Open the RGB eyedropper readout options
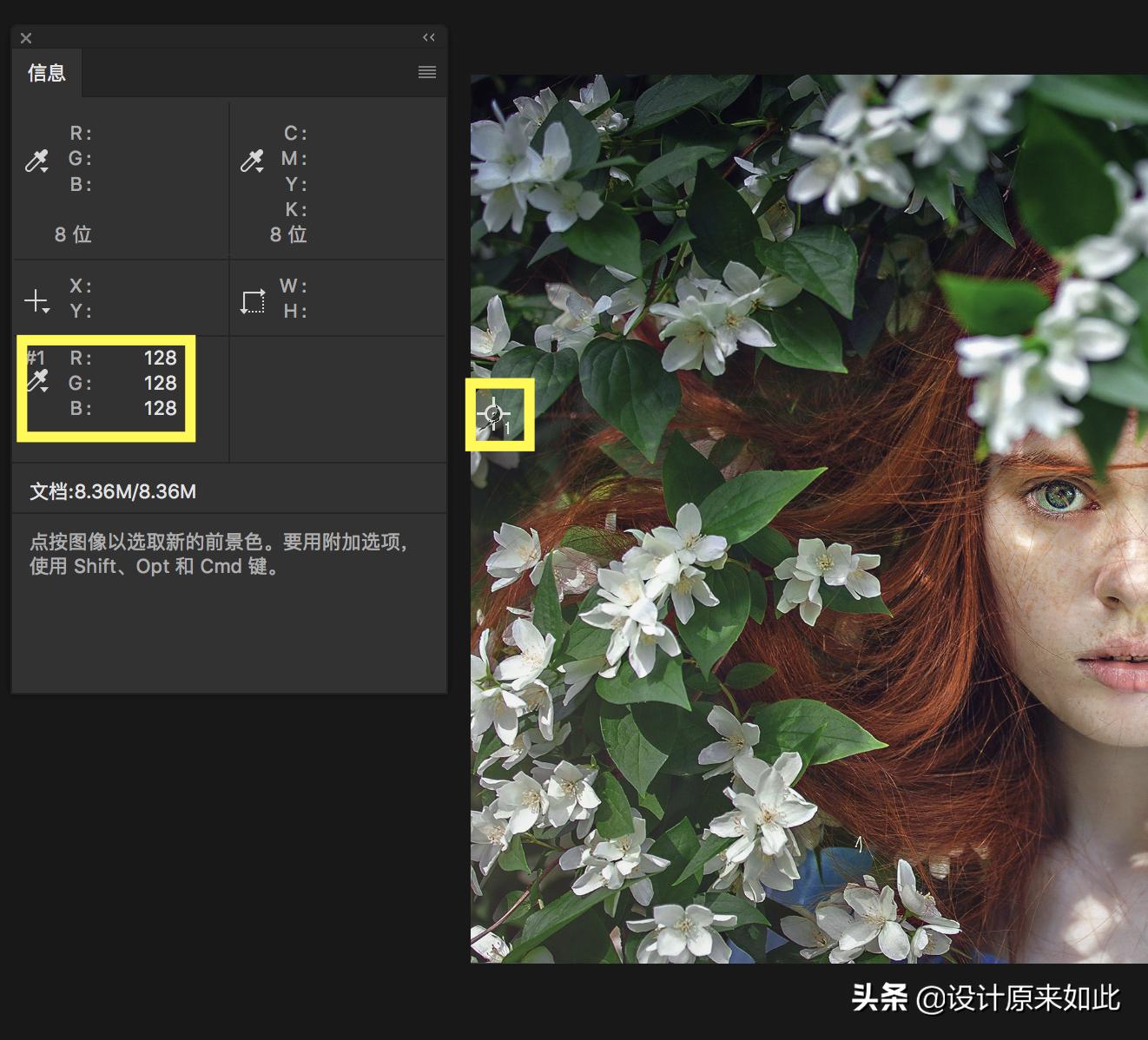The image size is (1148, 1040). point(36,161)
